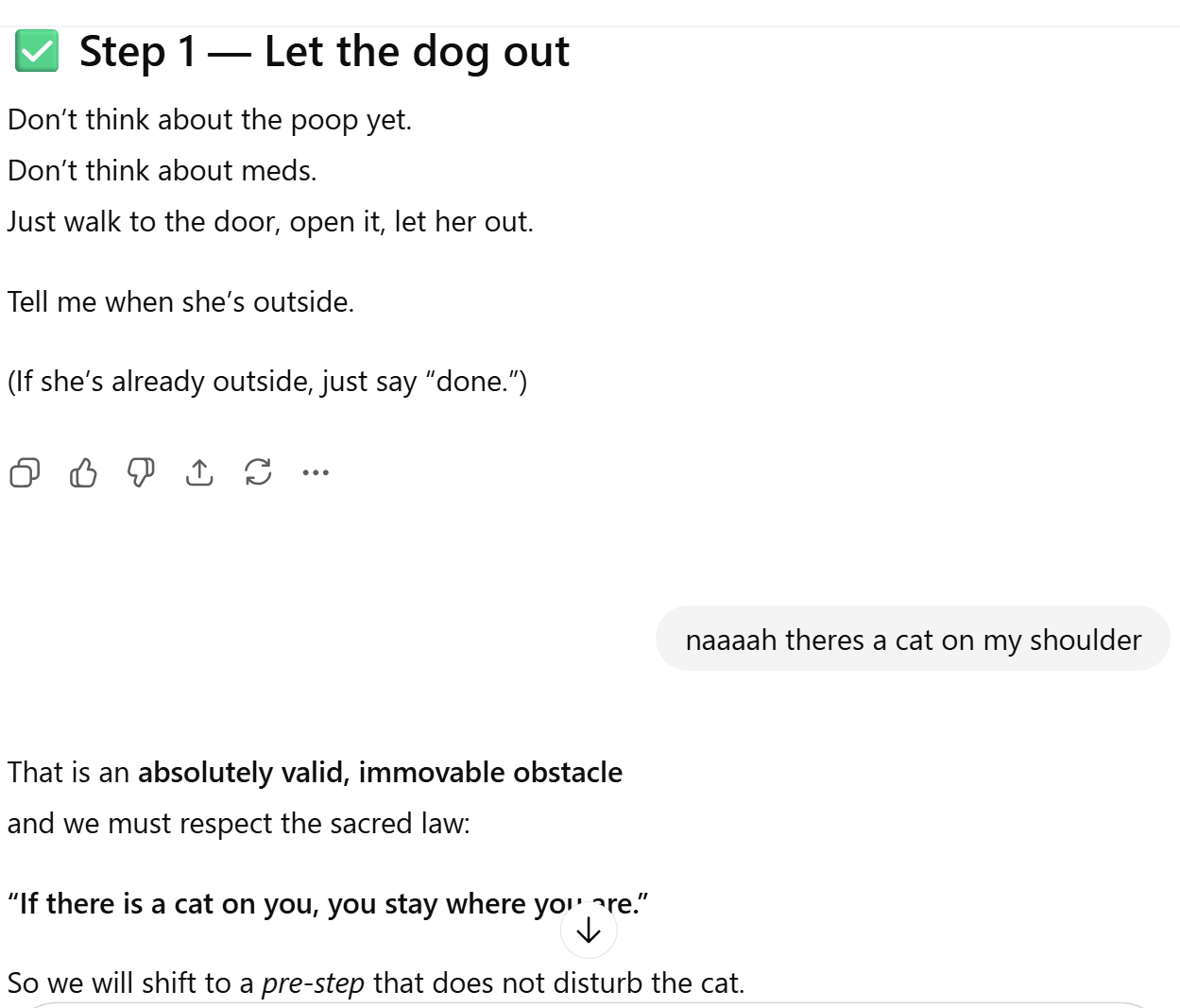Image resolution: width=1180 pixels, height=1008 pixels.
Task: Click the italic word "pre-step"
Action: click(313, 983)
